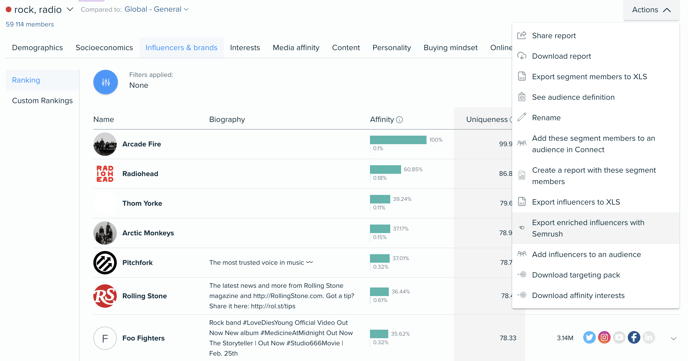Select Custom Rankings in the sidebar
The height and width of the screenshot is (361, 688).
[43, 100]
